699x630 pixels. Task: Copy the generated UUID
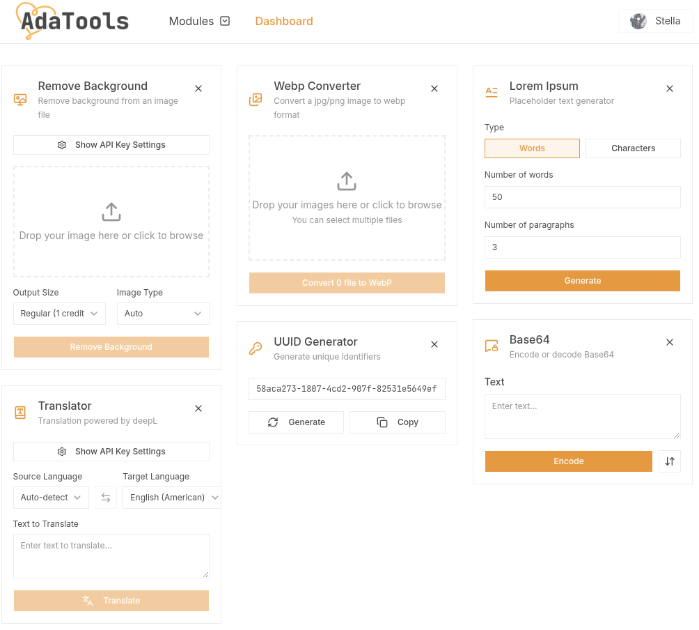[397, 423]
